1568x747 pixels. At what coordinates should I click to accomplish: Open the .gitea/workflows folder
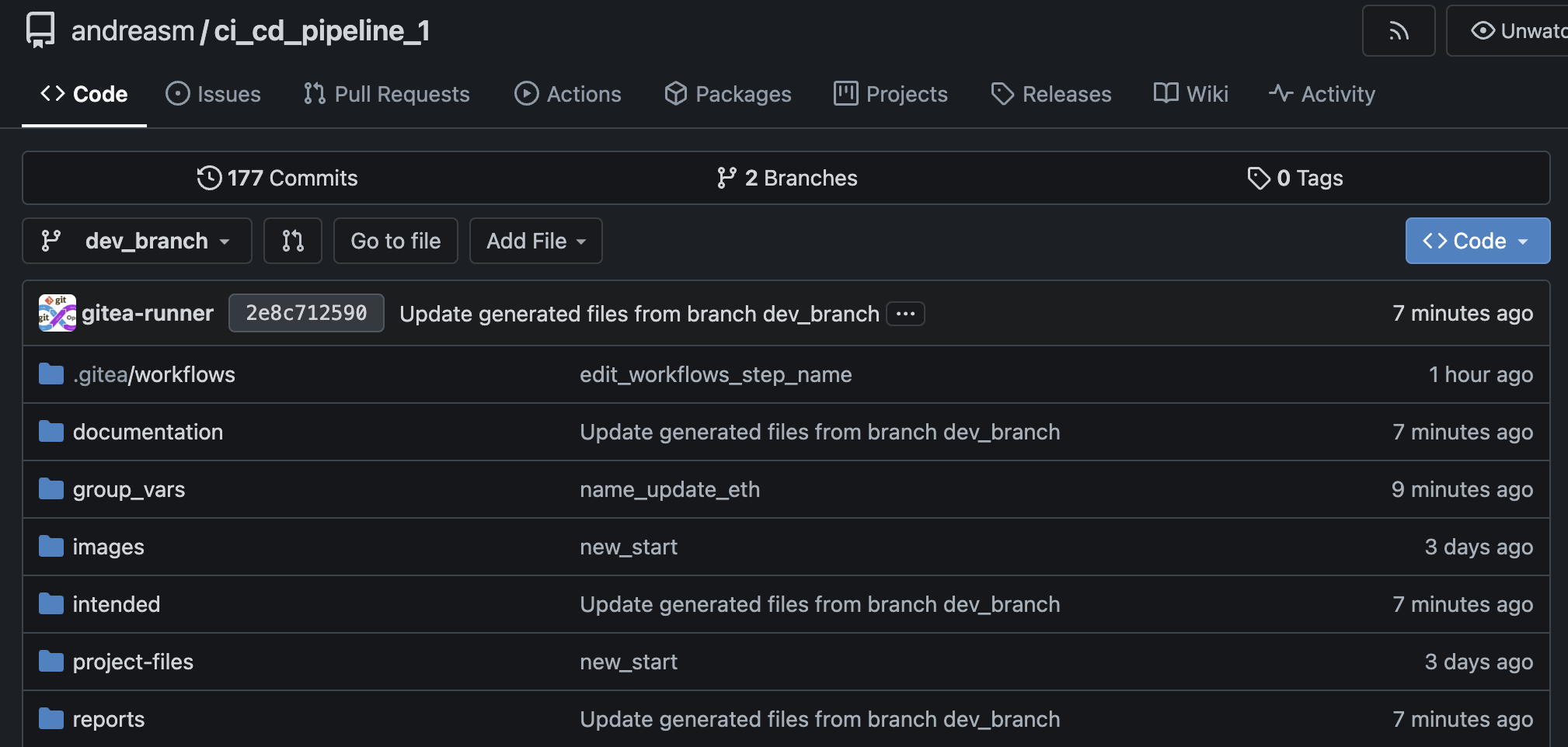click(x=154, y=374)
